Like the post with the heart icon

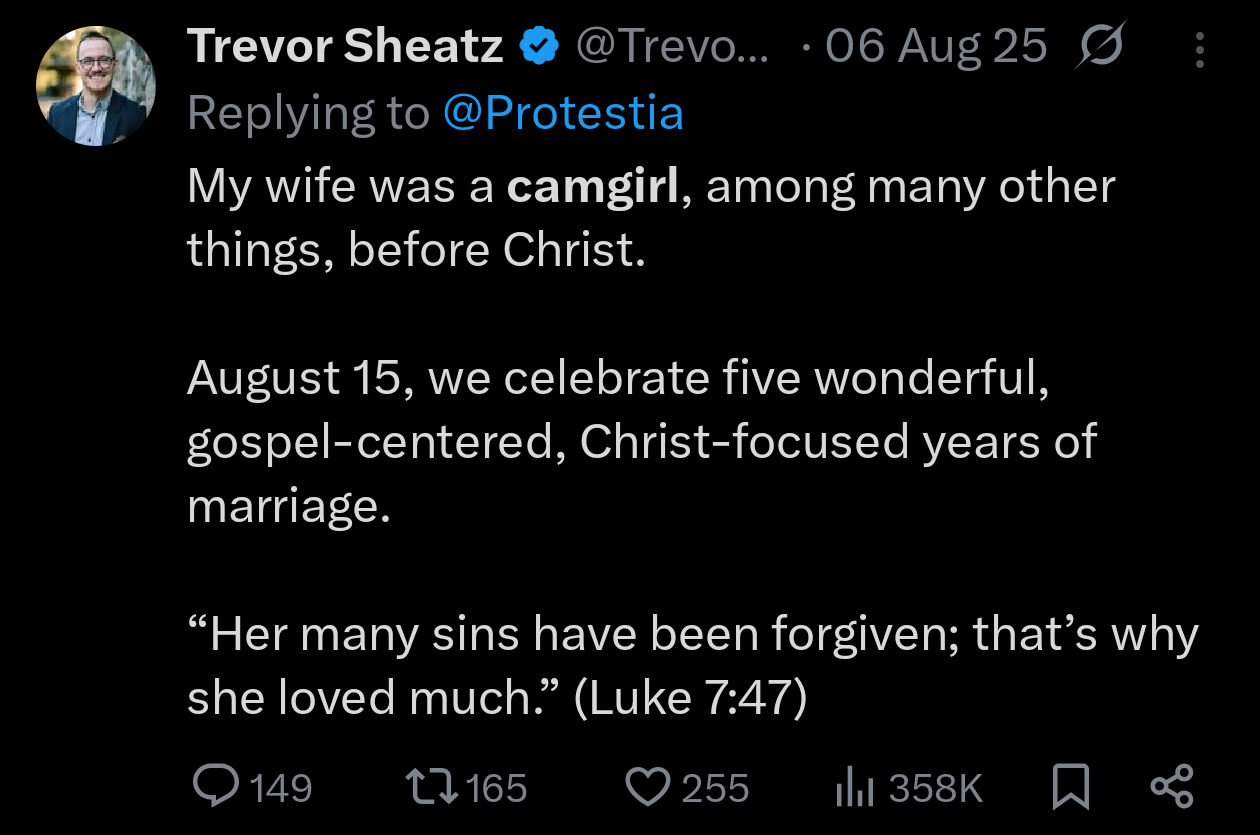point(648,787)
